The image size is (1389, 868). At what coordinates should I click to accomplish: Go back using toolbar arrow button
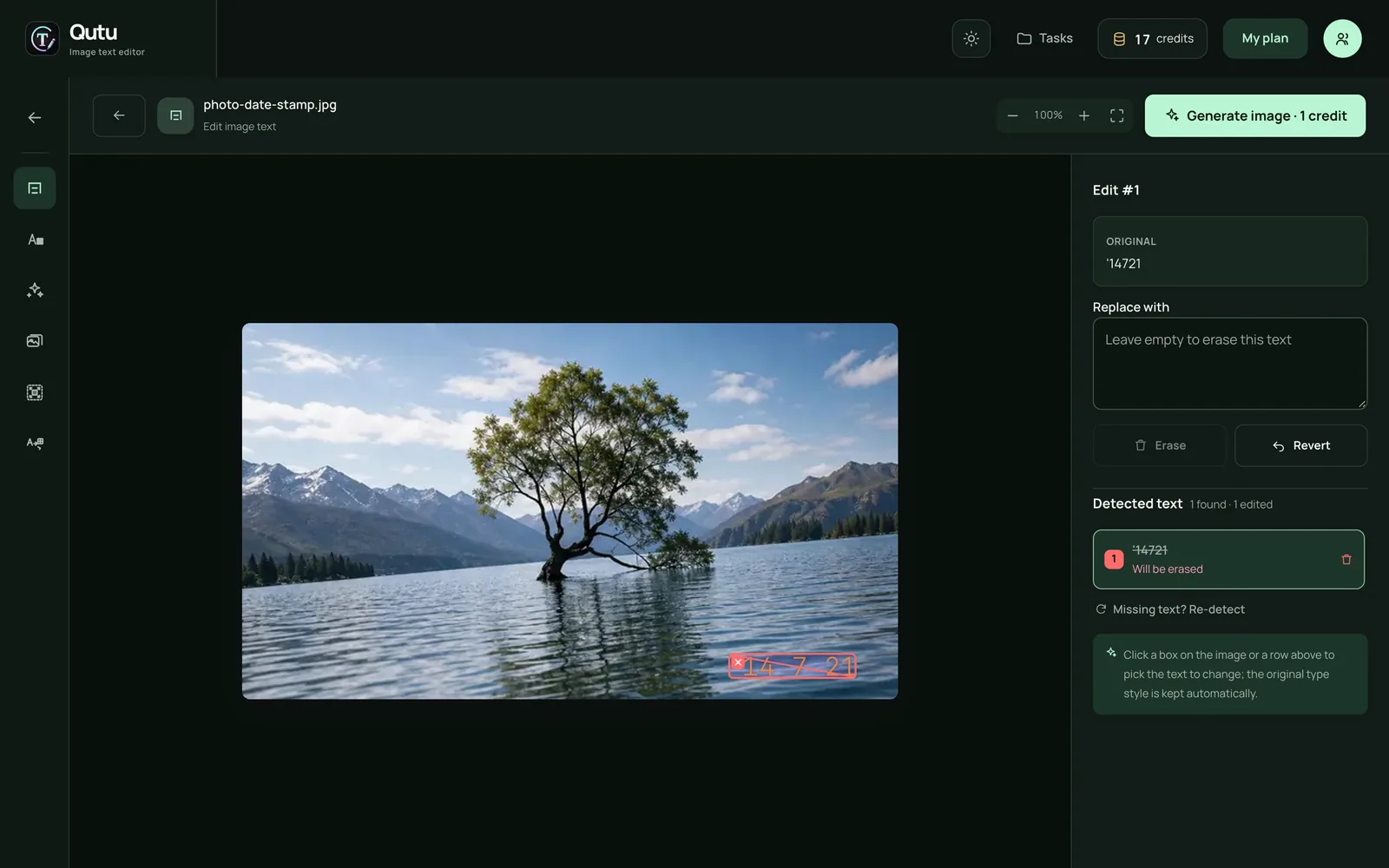pos(119,115)
